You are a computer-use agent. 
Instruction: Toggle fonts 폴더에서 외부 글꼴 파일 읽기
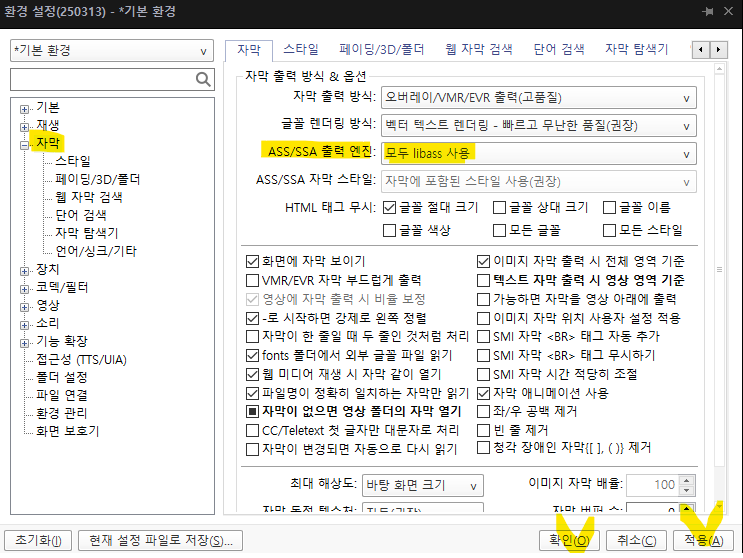point(252,355)
